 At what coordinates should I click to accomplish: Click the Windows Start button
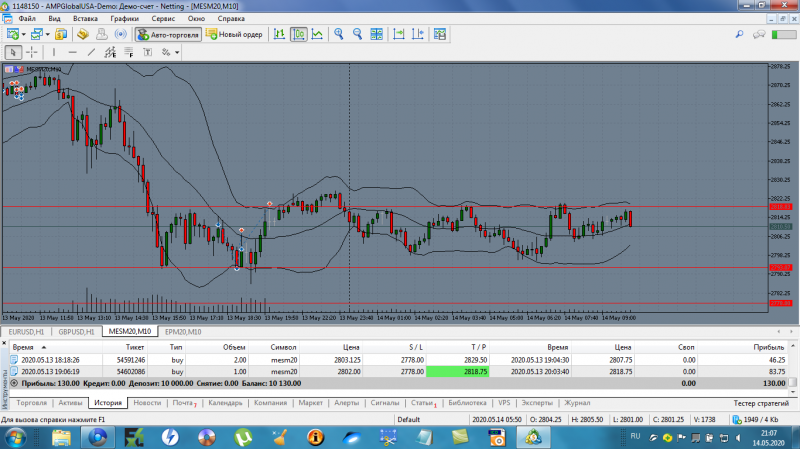point(17,436)
